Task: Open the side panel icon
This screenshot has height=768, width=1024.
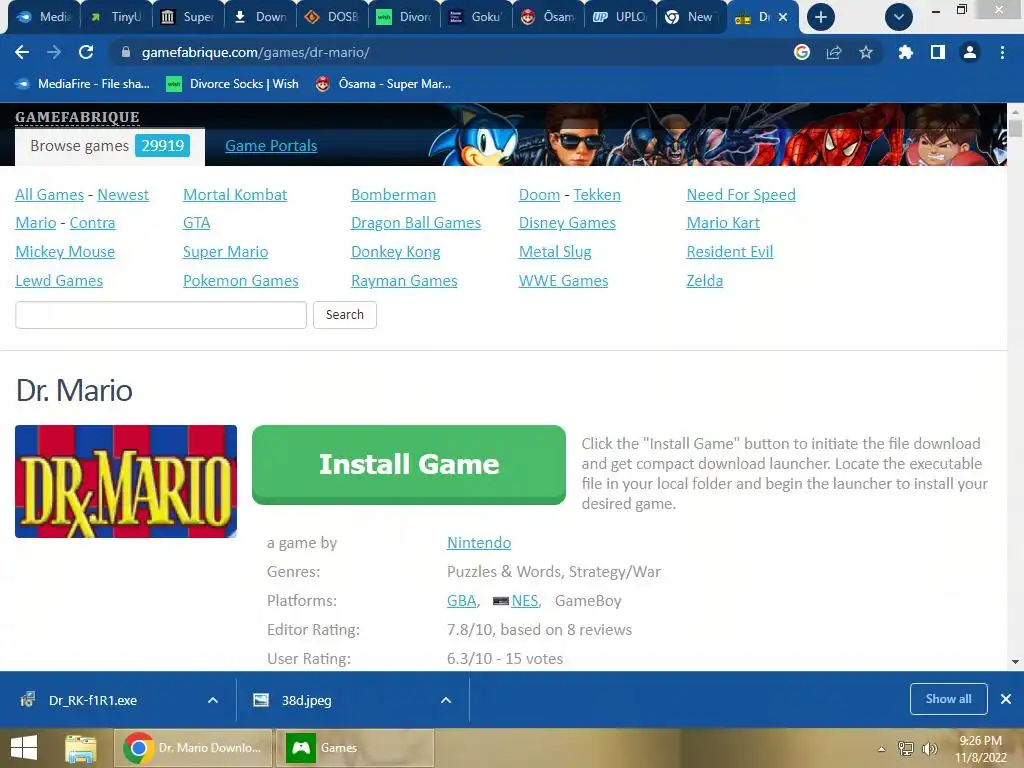Action: pyautogui.click(x=938, y=52)
